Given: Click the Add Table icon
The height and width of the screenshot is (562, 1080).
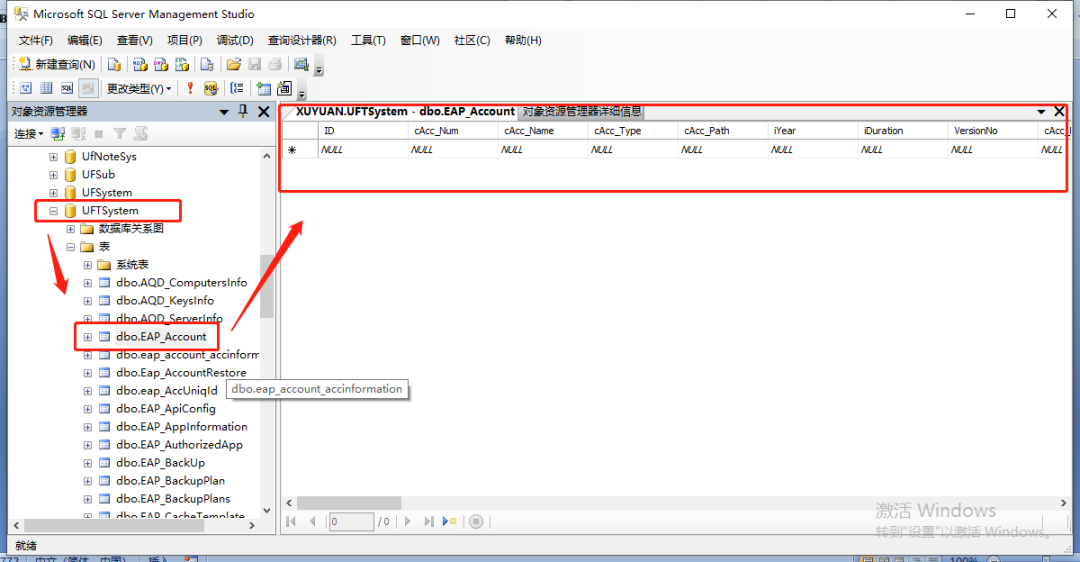Looking at the screenshot, I should click(264, 88).
